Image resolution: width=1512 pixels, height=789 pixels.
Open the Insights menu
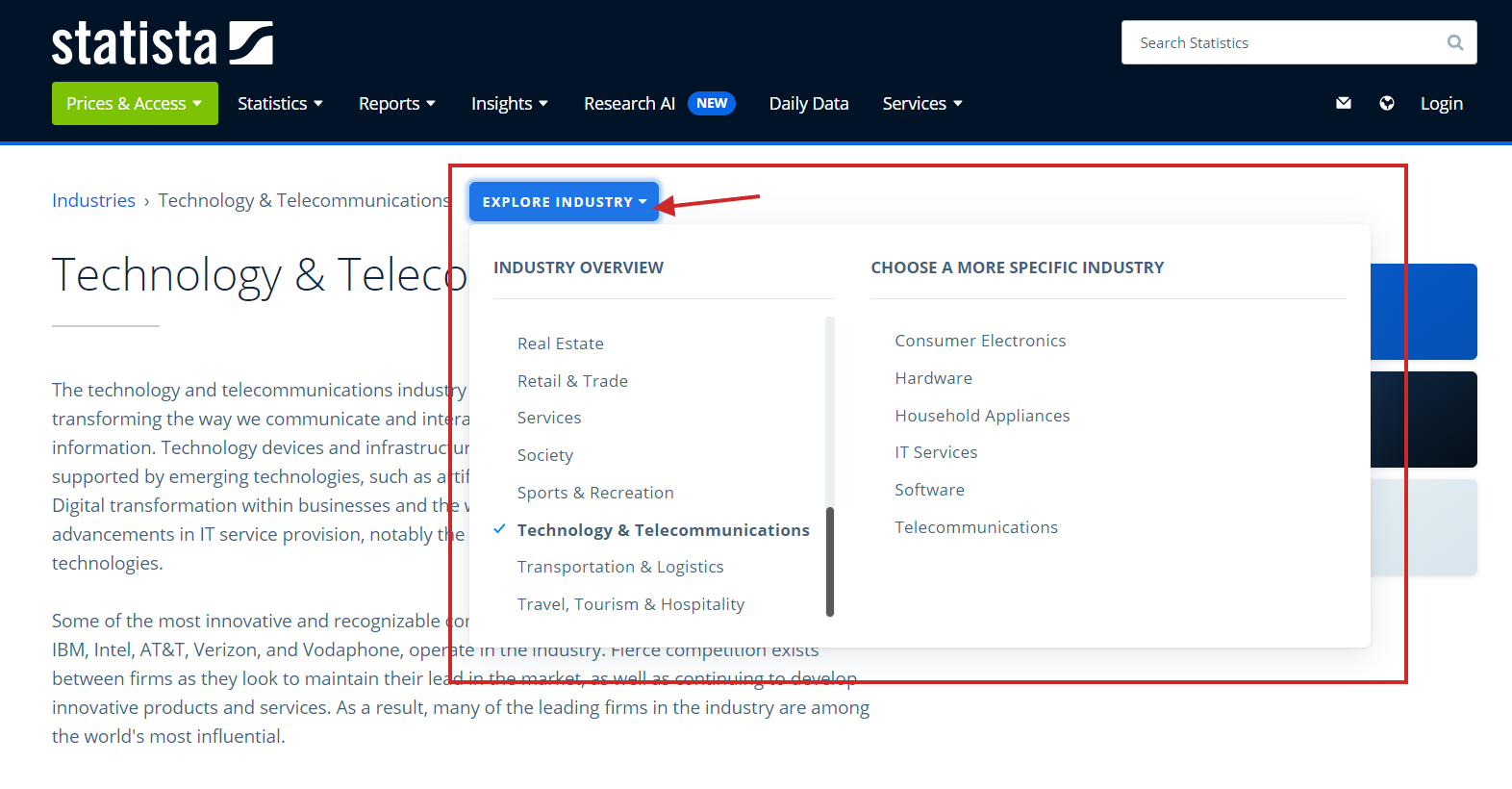coord(509,103)
